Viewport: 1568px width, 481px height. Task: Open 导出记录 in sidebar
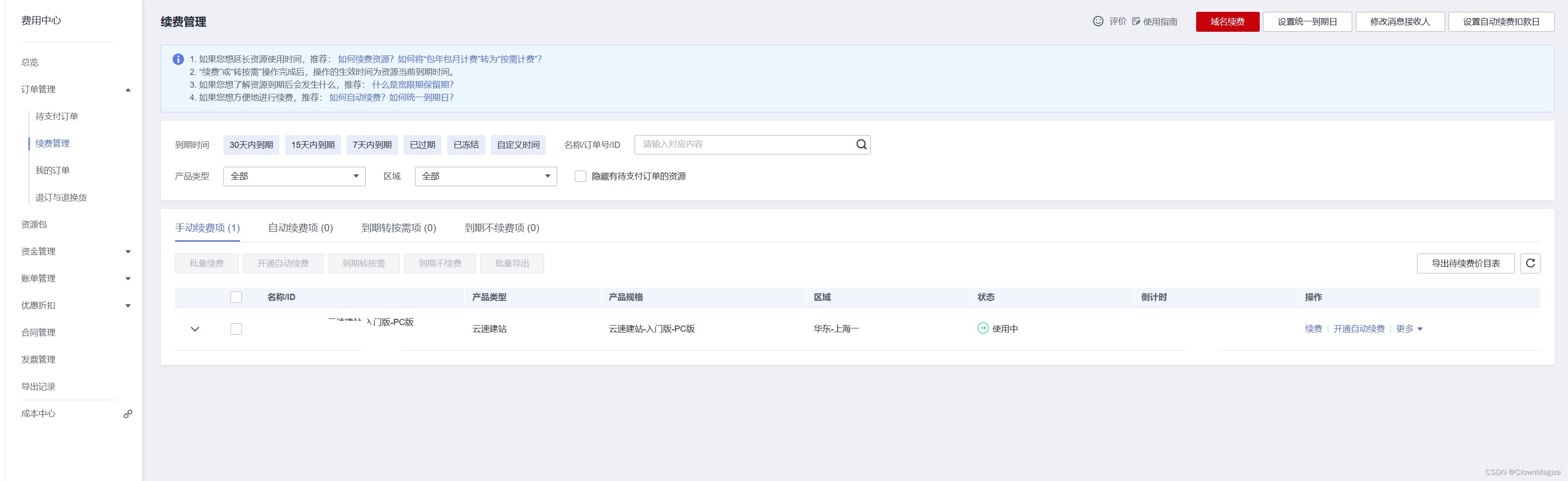tap(38, 387)
